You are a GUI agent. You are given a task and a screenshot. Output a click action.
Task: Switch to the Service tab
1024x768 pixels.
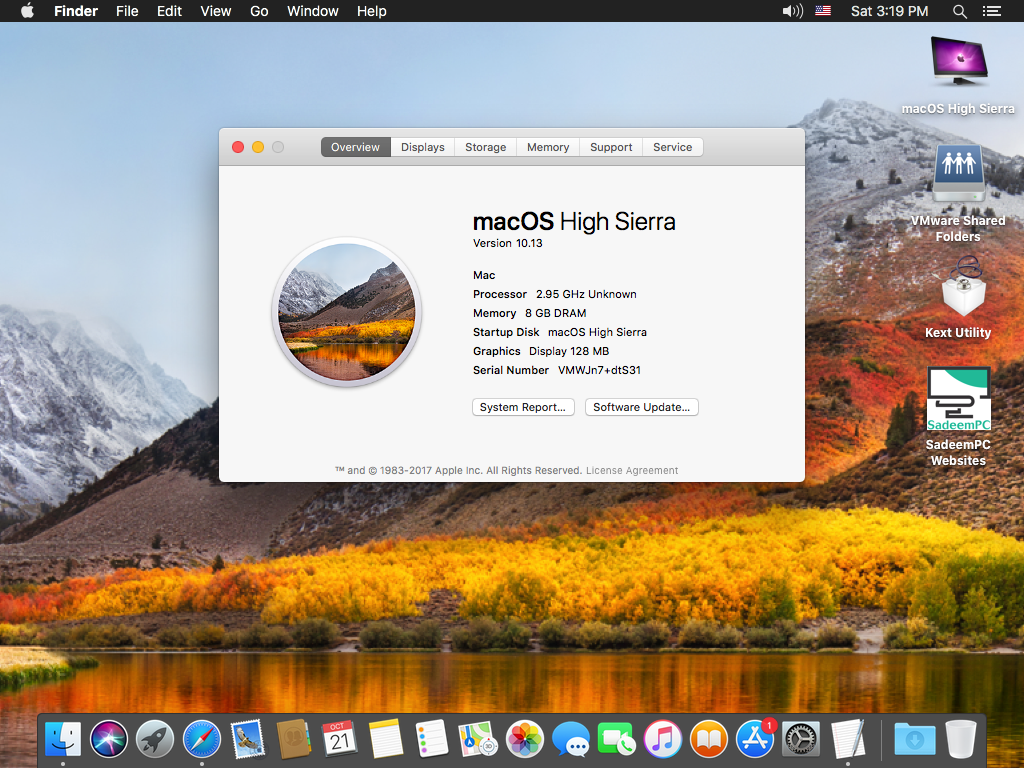(673, 147)
